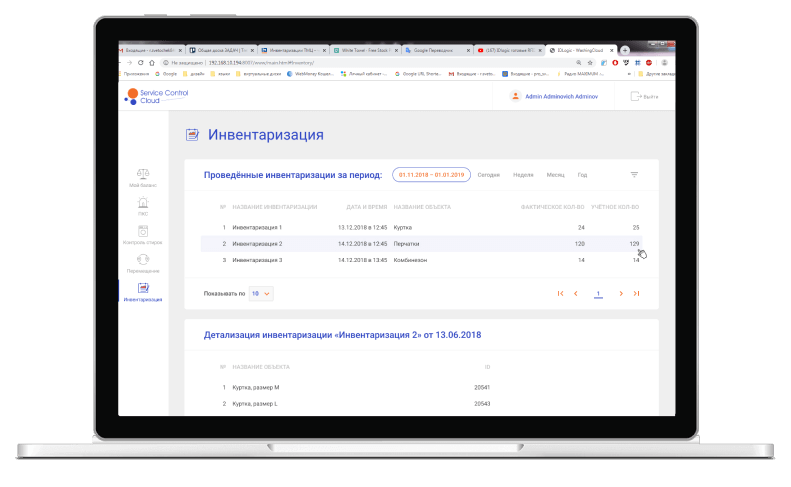
Task: Open the Перемещение sidebar section
Action: [x=143, y=261]
